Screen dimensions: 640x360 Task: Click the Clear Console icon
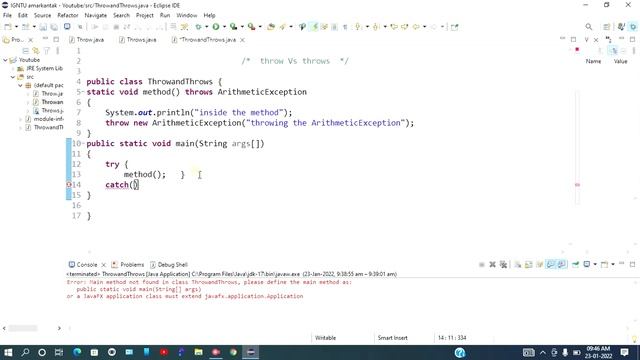518,264
